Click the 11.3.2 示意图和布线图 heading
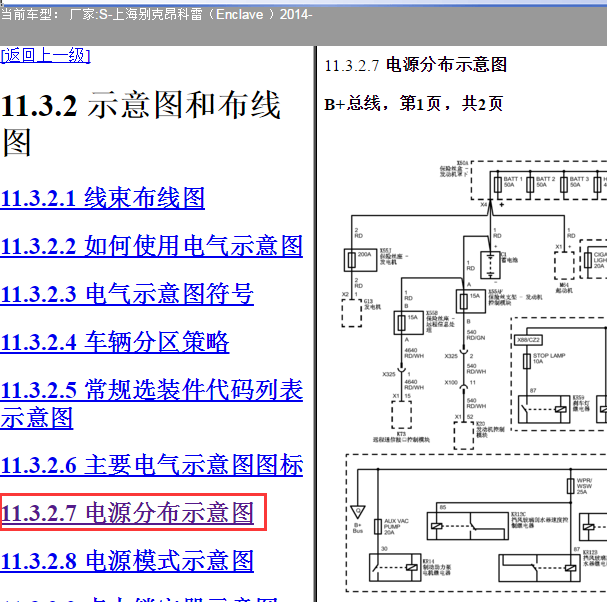 (141, 124)
